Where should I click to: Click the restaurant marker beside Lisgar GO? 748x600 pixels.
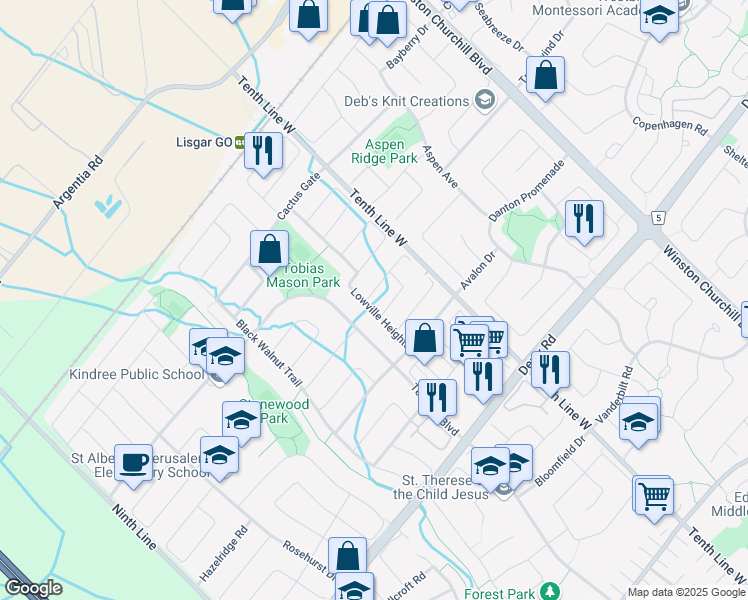point(263,152)
